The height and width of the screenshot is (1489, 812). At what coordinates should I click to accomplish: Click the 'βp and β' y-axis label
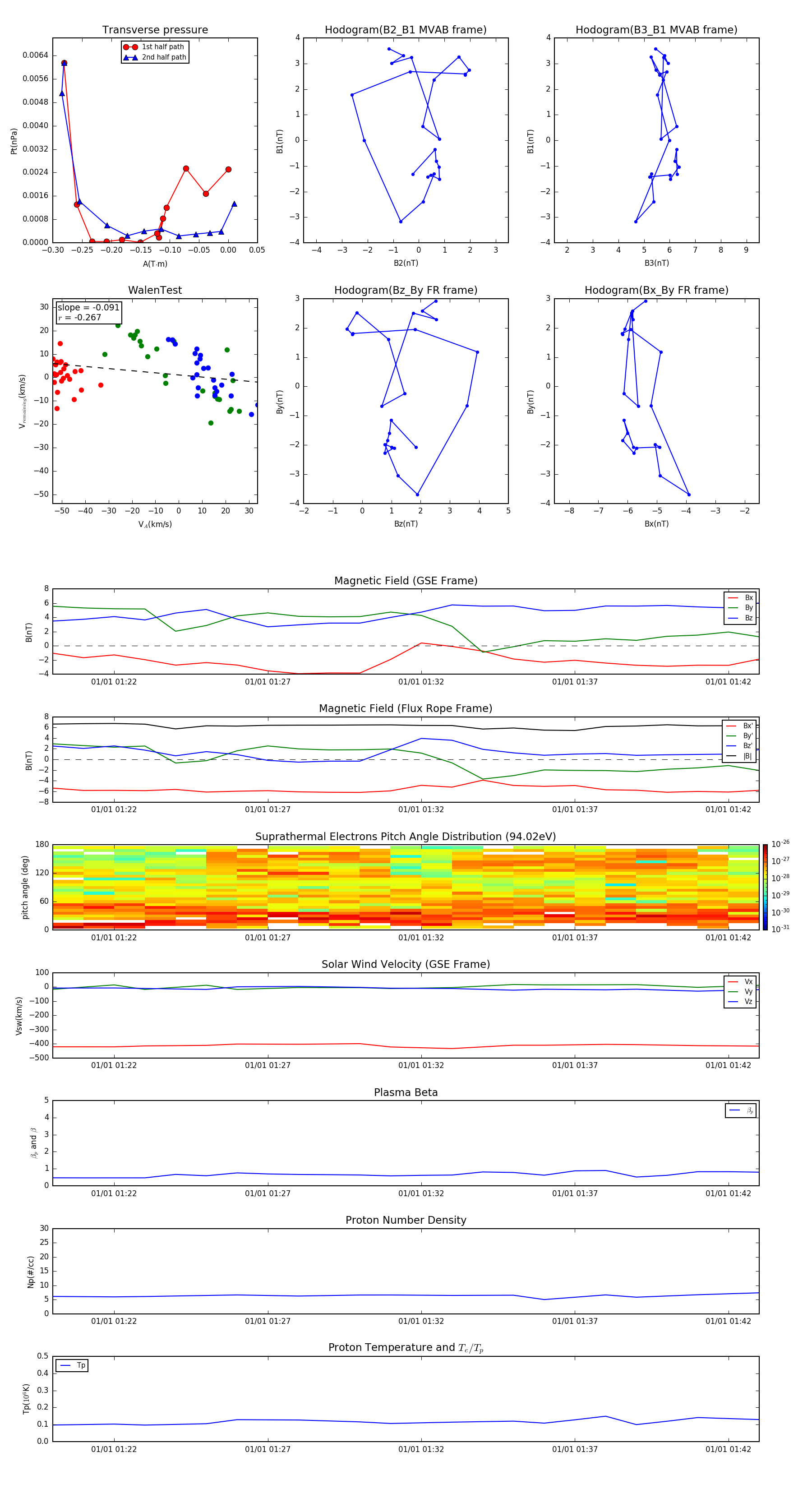pos(33,1143)
